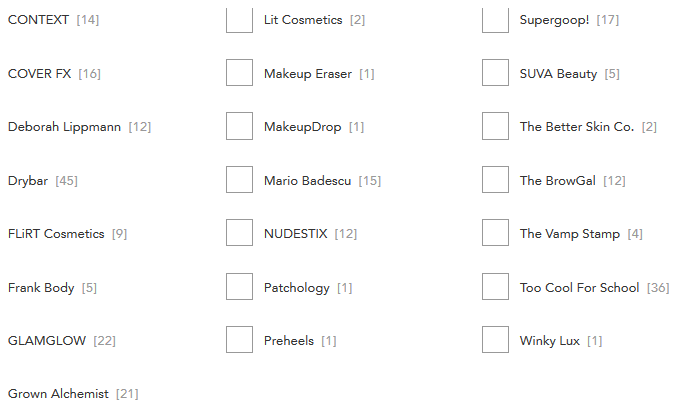
Task: Enable the SUVA Beauty checkbox
Action: coord(495,73)
